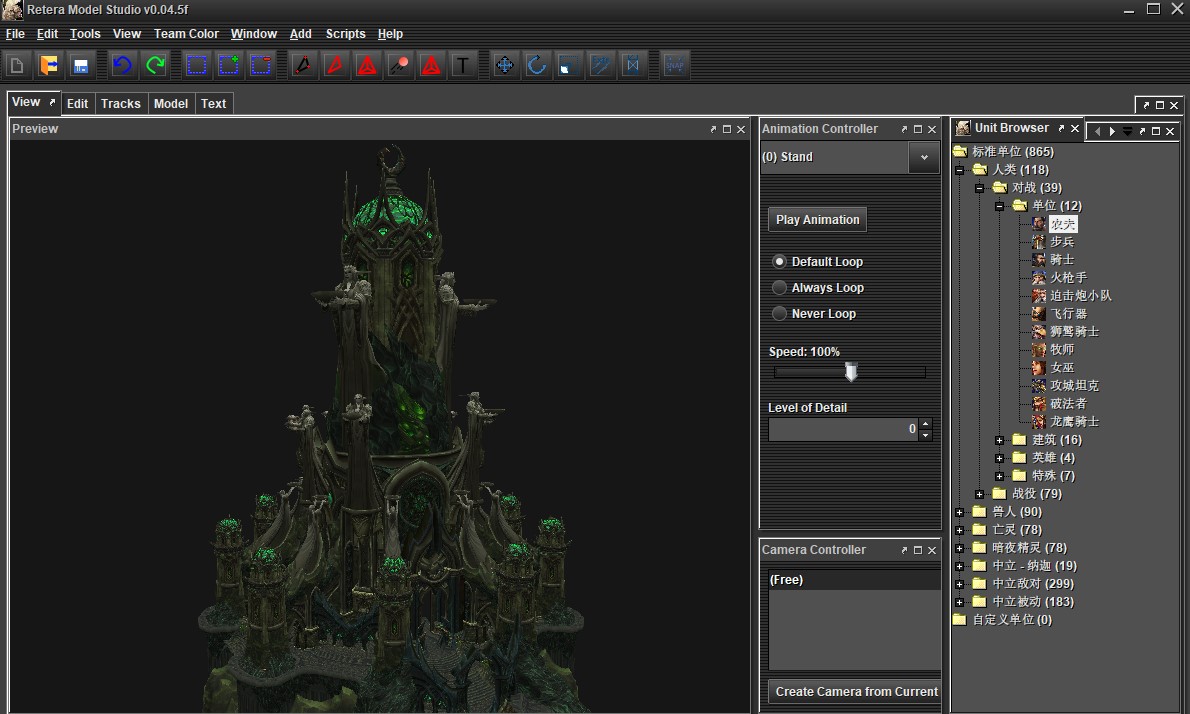Expand the 兽人 (90) folder

pos(959,512)
